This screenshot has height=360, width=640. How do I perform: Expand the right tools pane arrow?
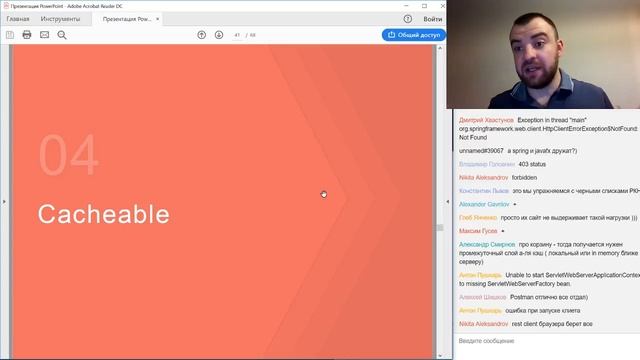tap(448, 202)
